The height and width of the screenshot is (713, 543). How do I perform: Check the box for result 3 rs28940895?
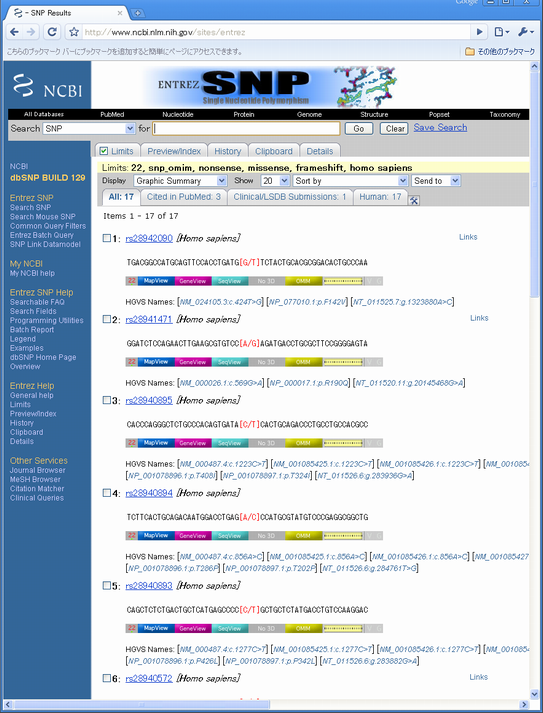coord(106,400)
